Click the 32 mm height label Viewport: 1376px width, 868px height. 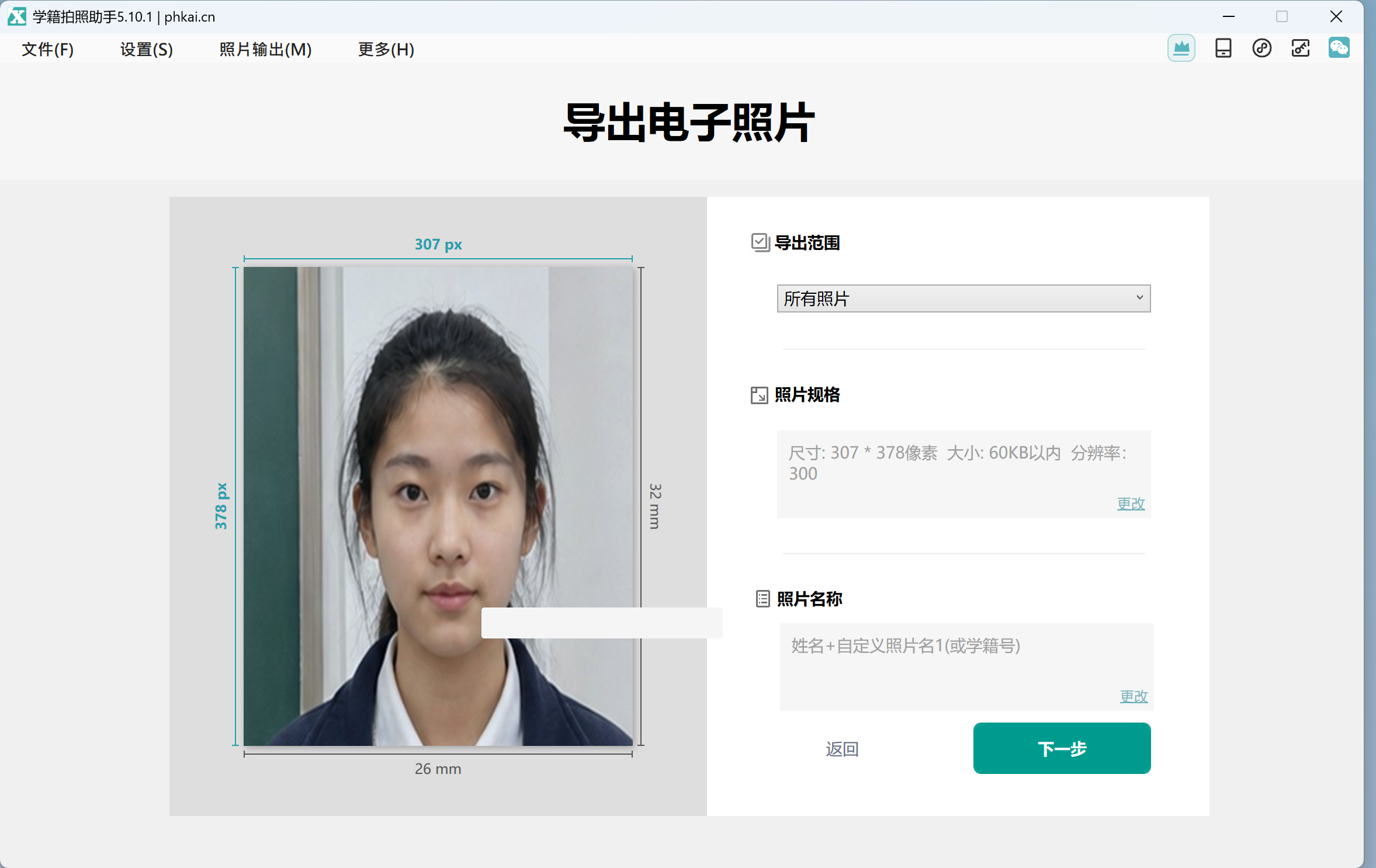point(655,506)
